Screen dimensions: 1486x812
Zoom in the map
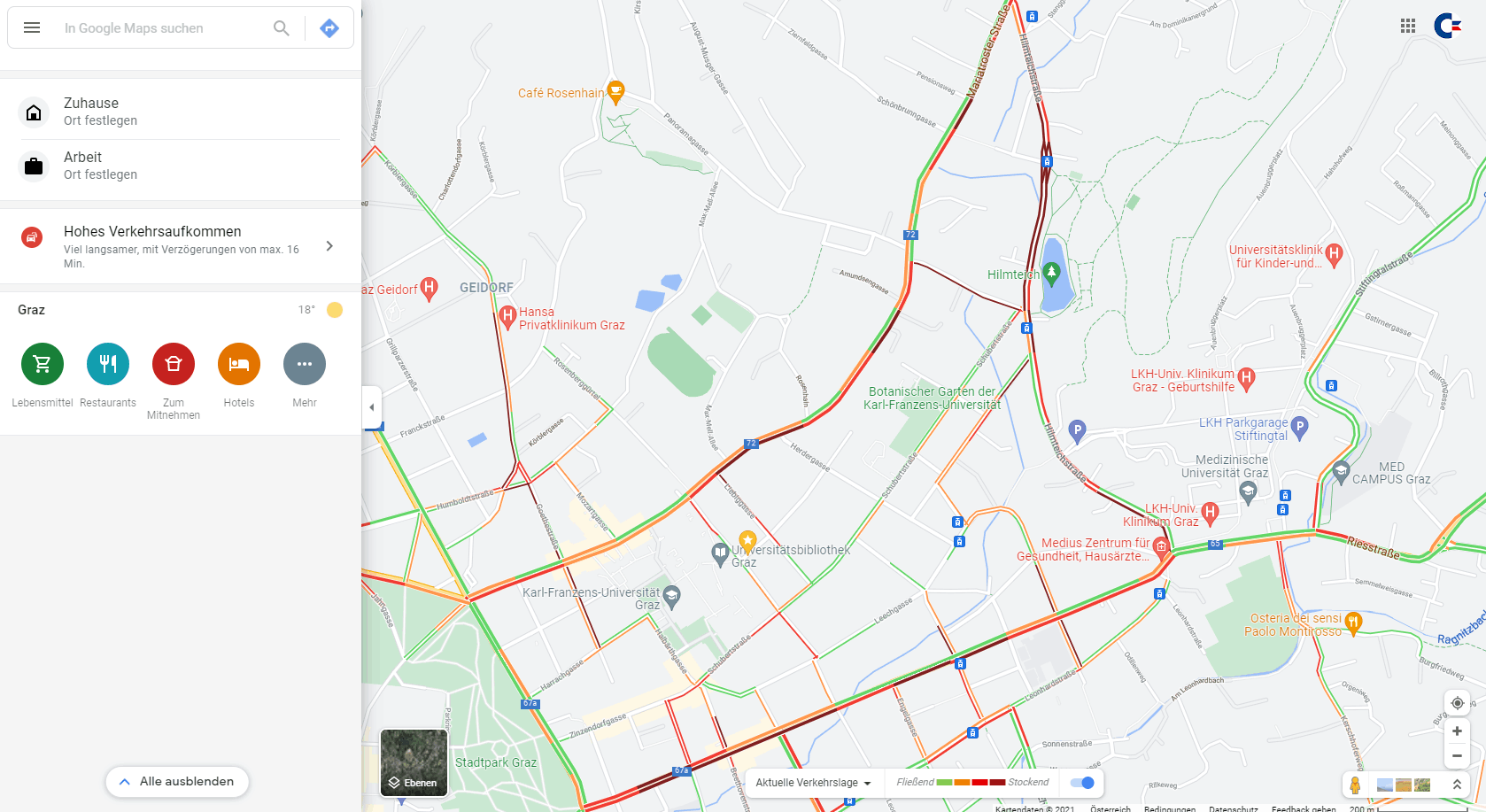(x=1457, y=731)
